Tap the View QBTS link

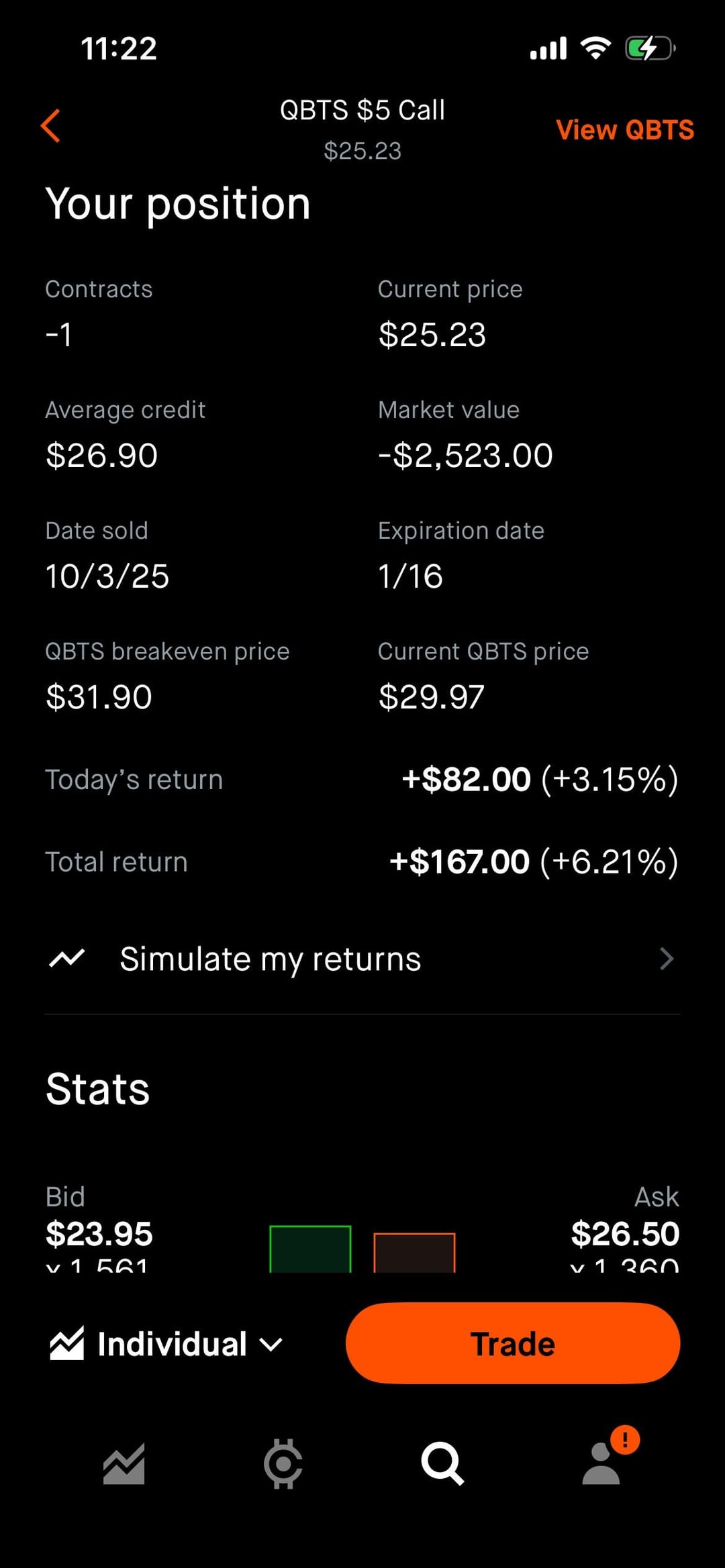pyautogui.click(x=624, y=130)
